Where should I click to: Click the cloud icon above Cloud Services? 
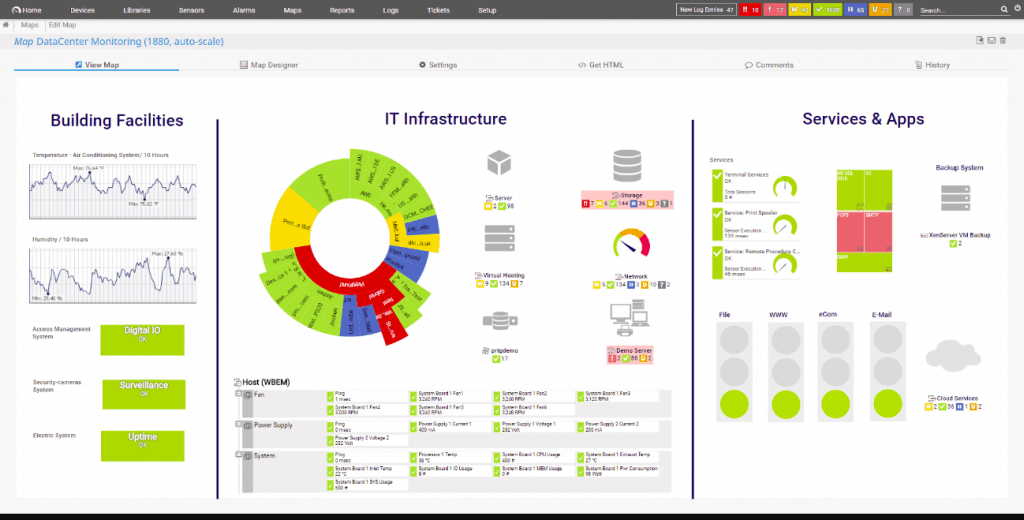click(953, 355)
